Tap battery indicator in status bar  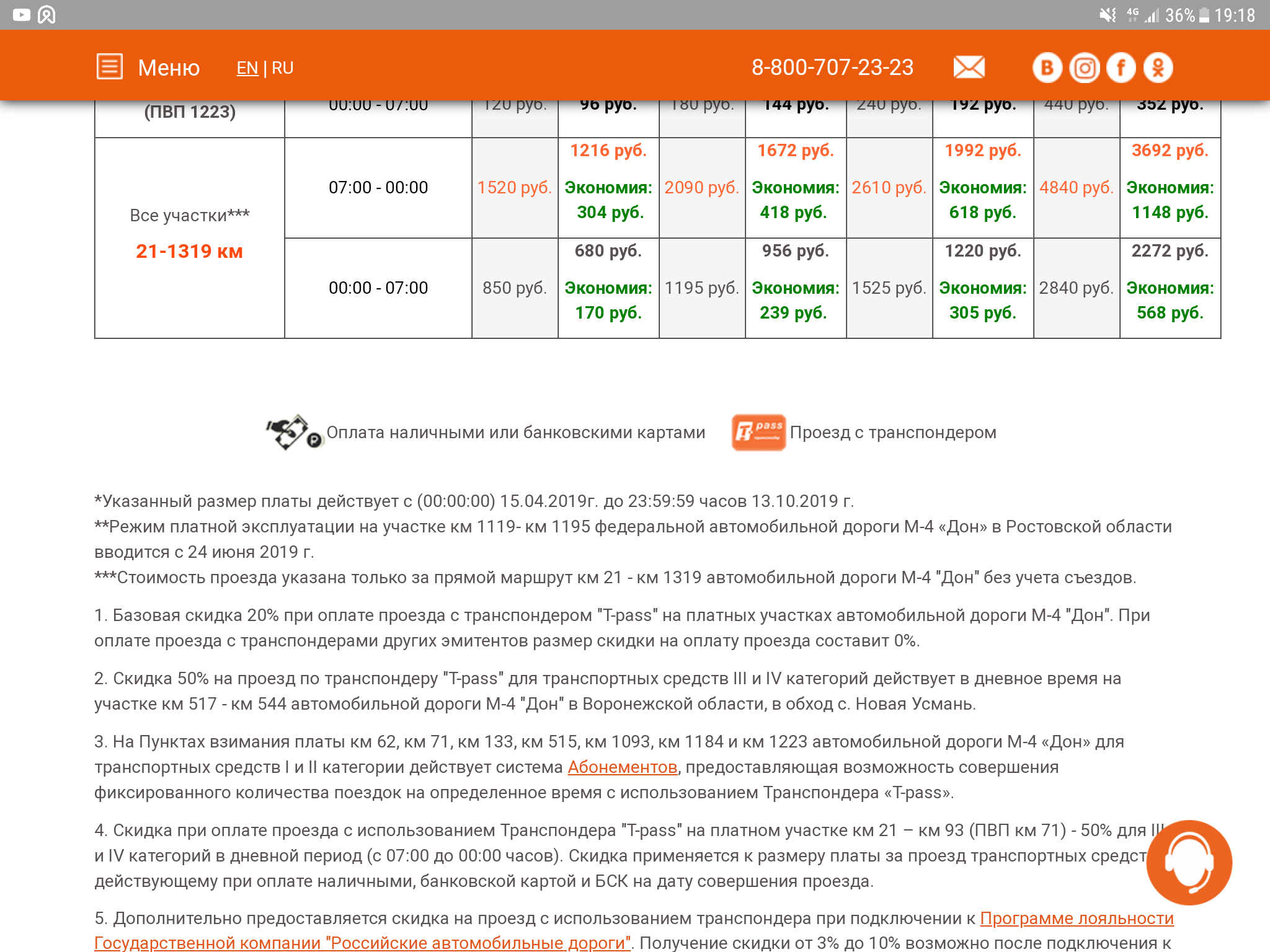point(1204,15)
